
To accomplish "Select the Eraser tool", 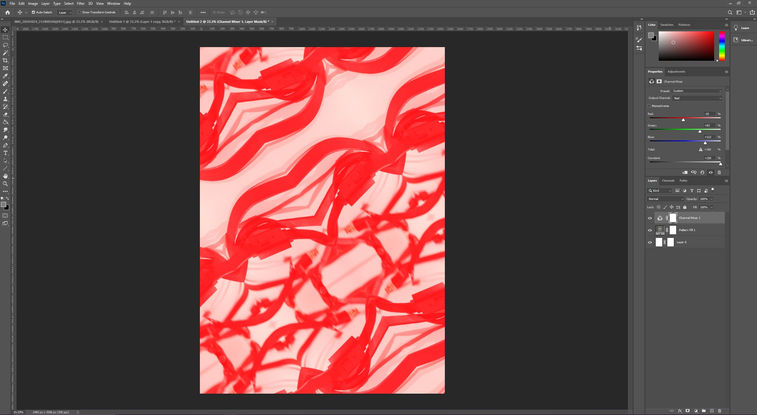I will 5,114.
